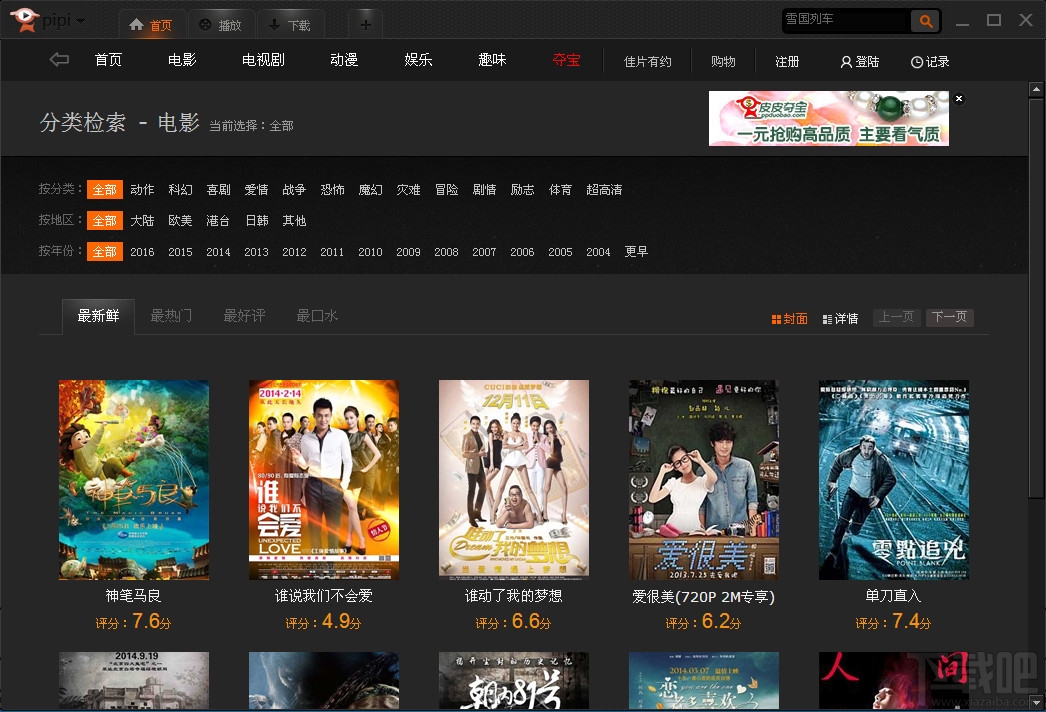The image size is (1046, 712).
Task: Filter region by 日韩
Action: [257, 220]
